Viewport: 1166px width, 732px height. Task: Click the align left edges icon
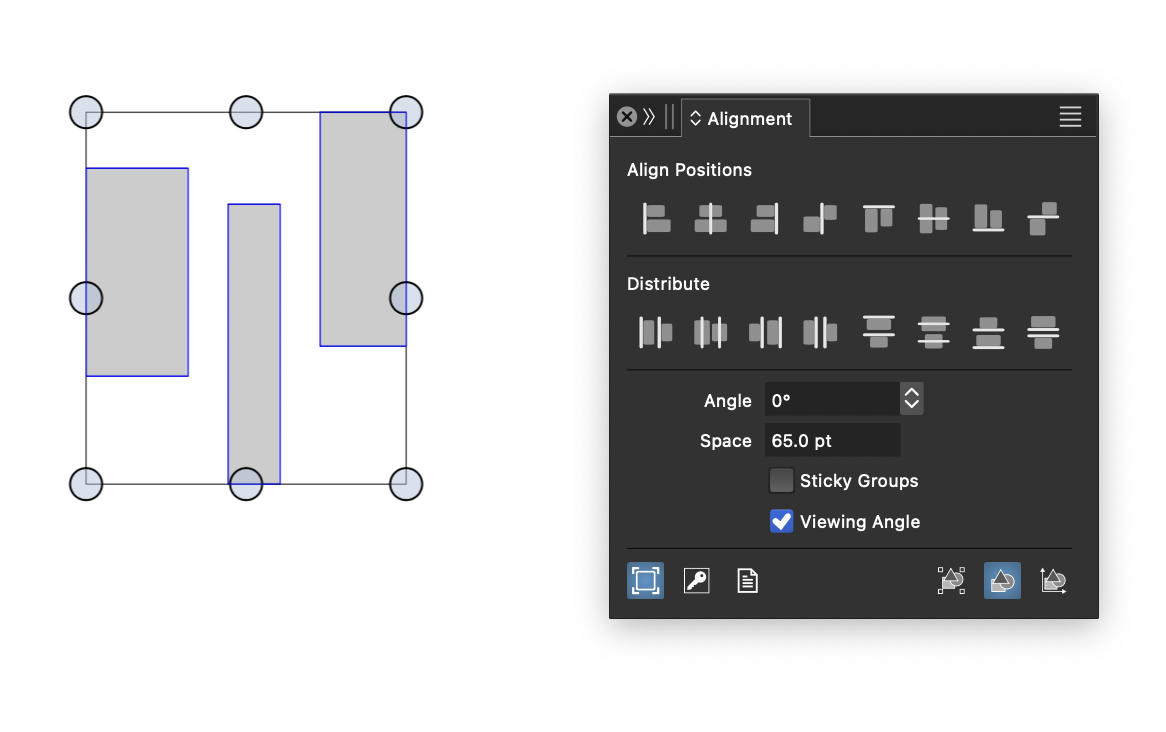[656, 218]
